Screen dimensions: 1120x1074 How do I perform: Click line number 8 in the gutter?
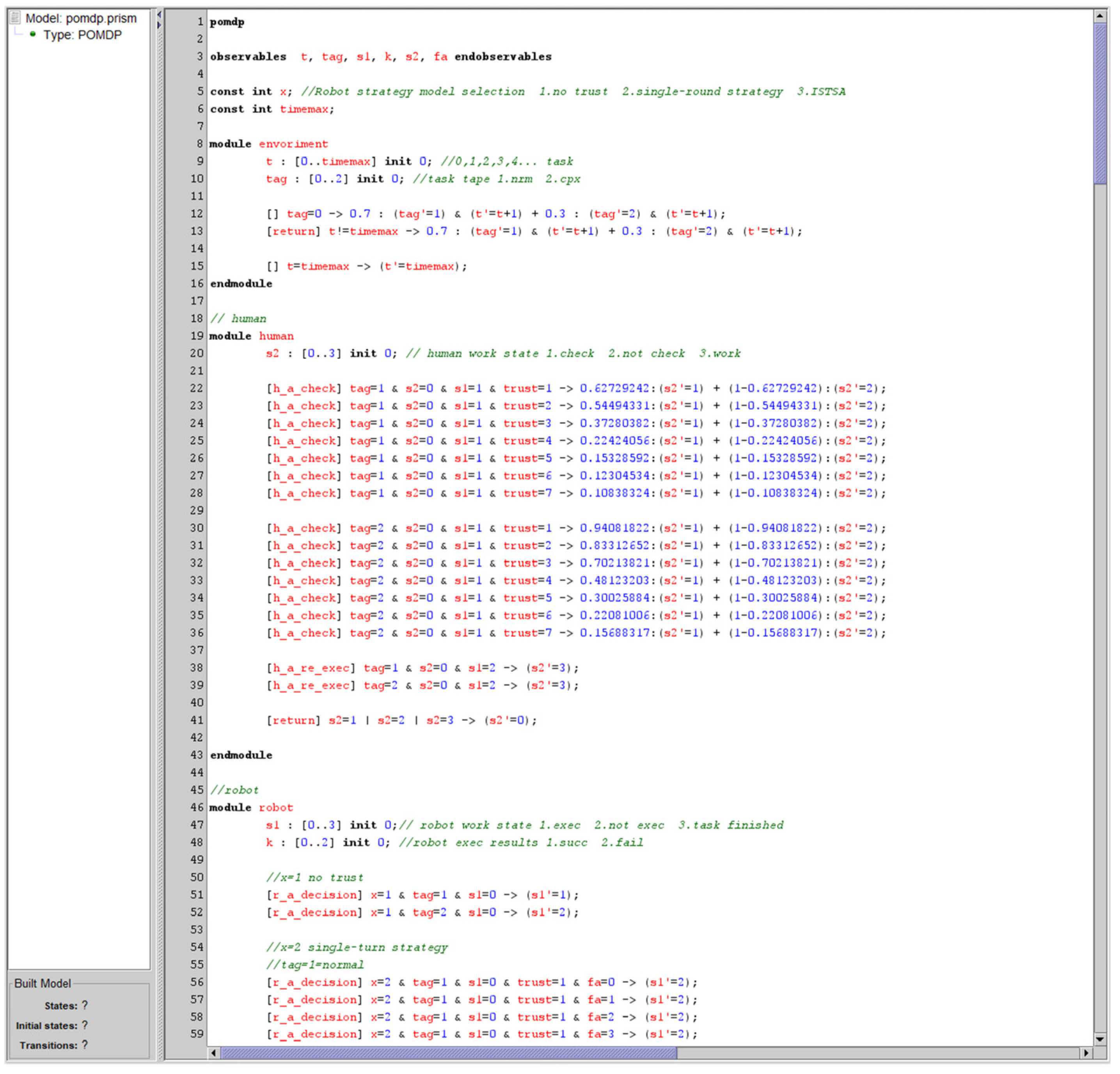[x=199, y=144]
